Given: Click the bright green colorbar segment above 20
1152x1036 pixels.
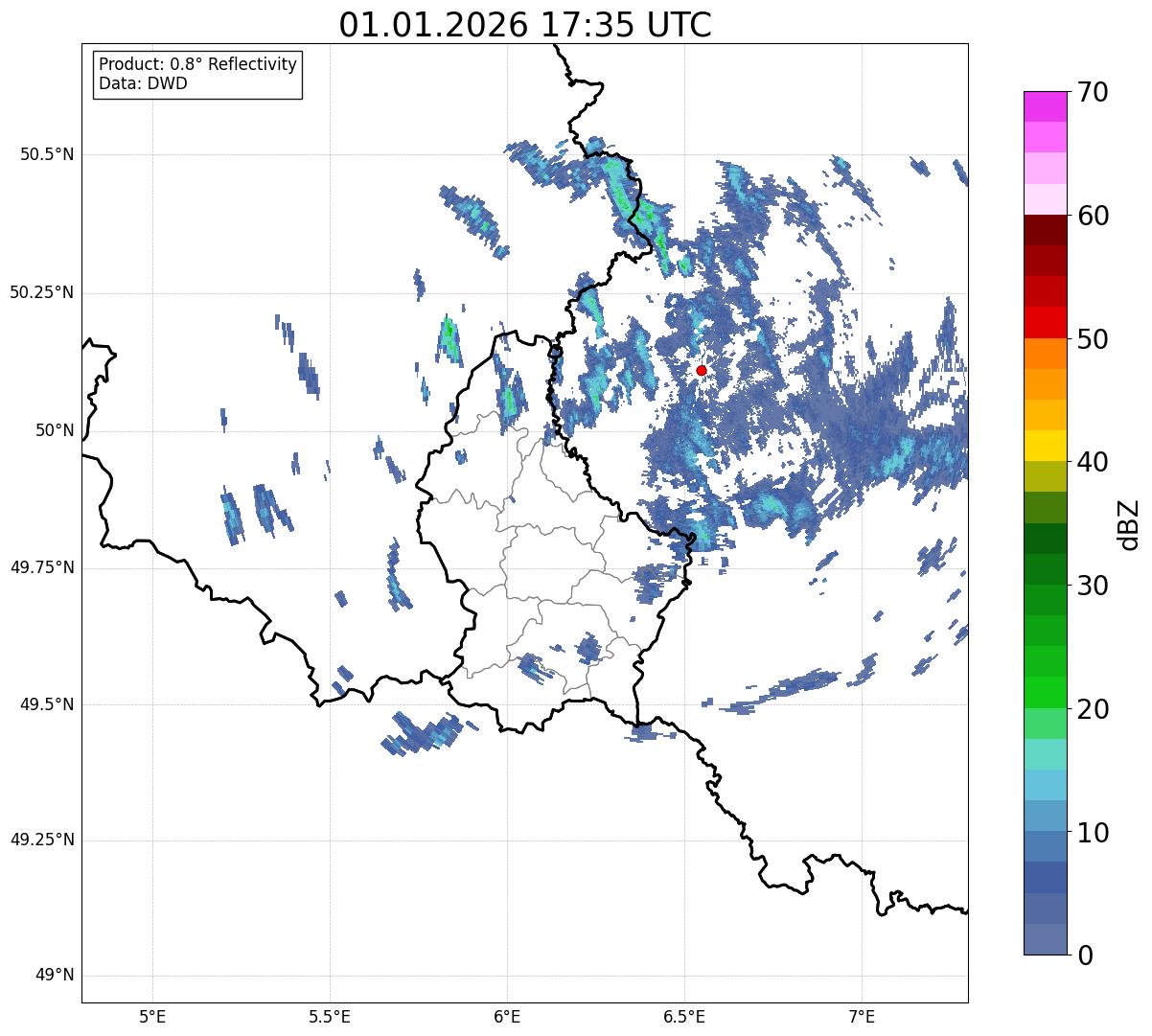Looking at the screenshot, I should click(1046, 693).
